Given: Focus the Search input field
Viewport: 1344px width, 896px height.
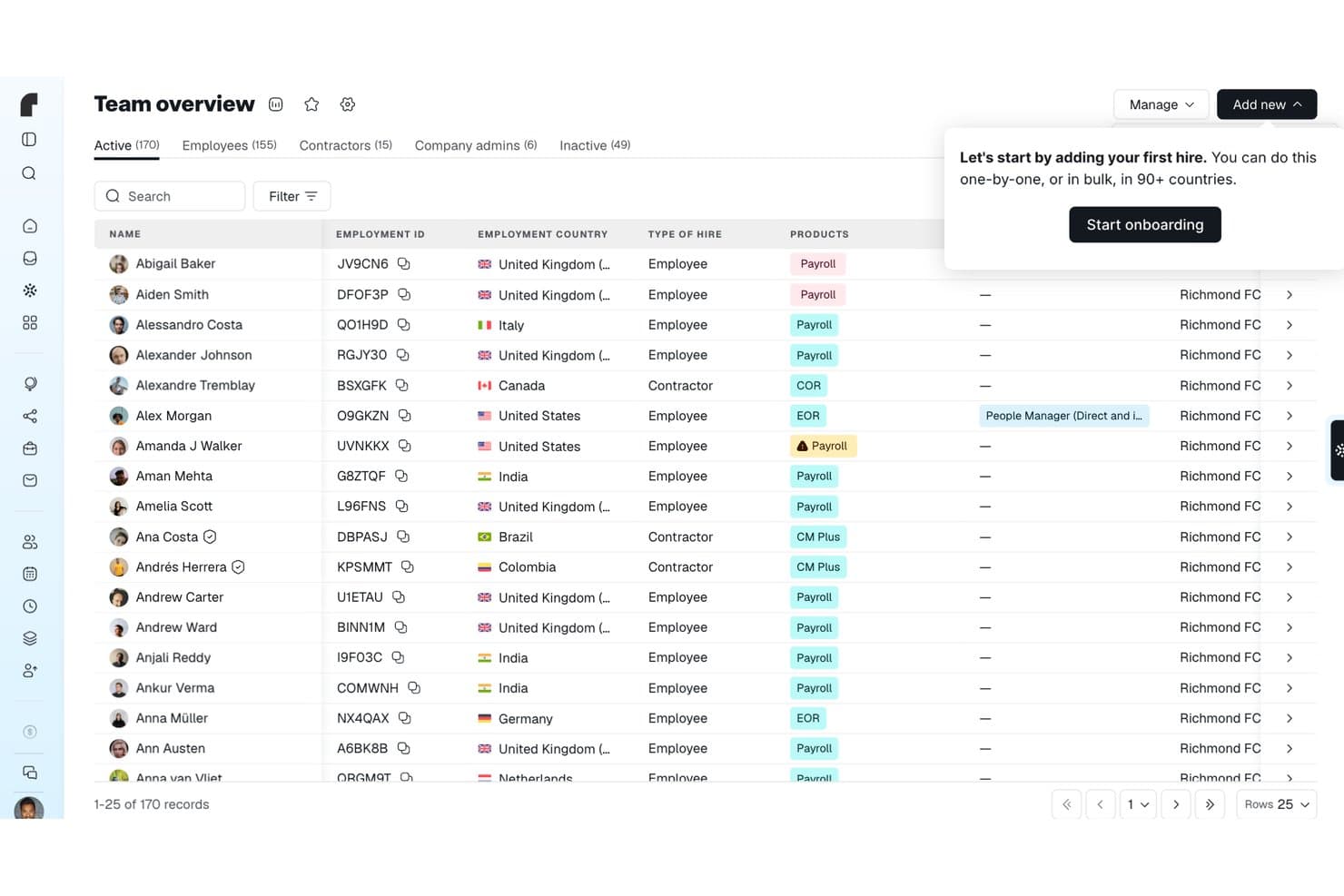Looking at the screenshot, I should pos(170,196).
